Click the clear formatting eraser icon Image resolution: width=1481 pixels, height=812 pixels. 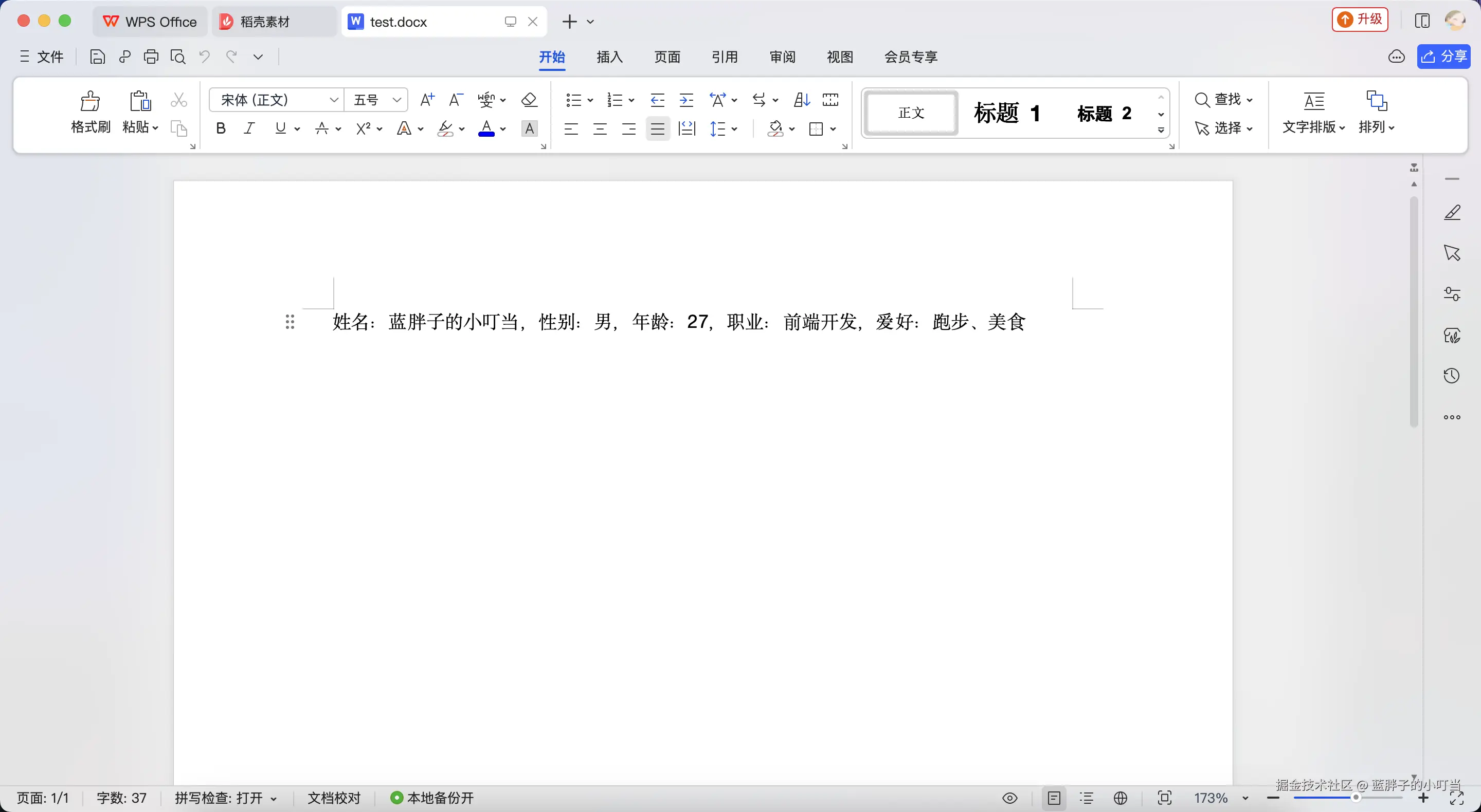[529, 100]
